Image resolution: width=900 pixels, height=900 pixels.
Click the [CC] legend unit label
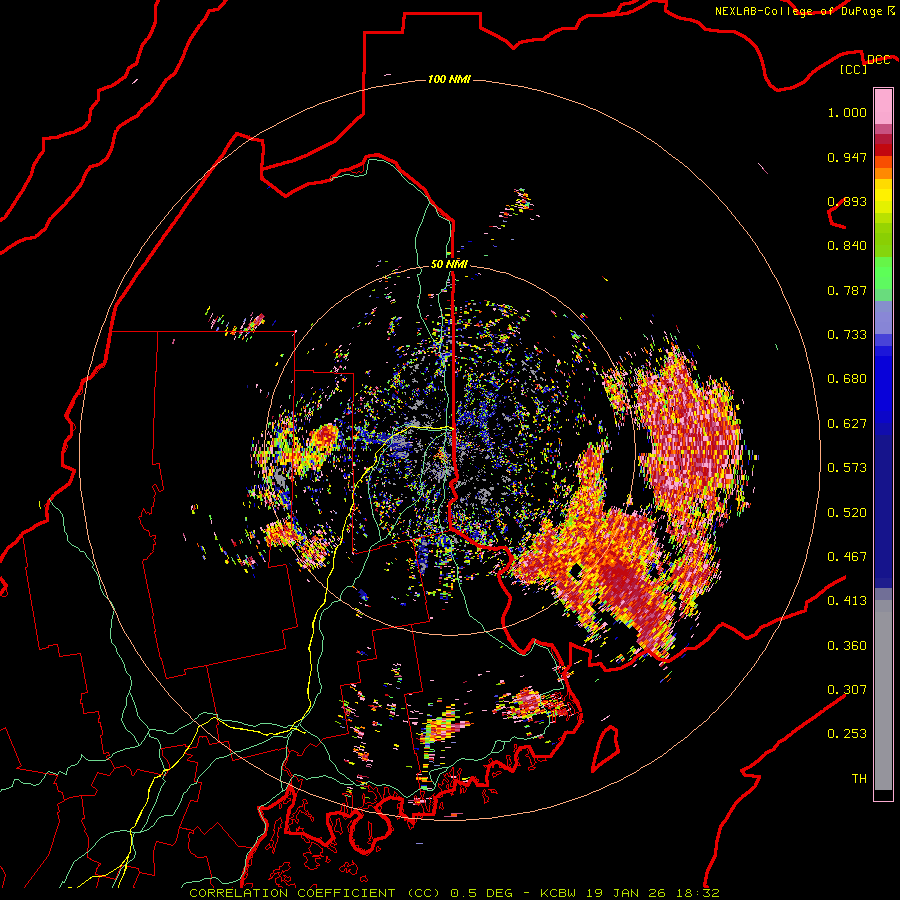(x=854, y=69)
